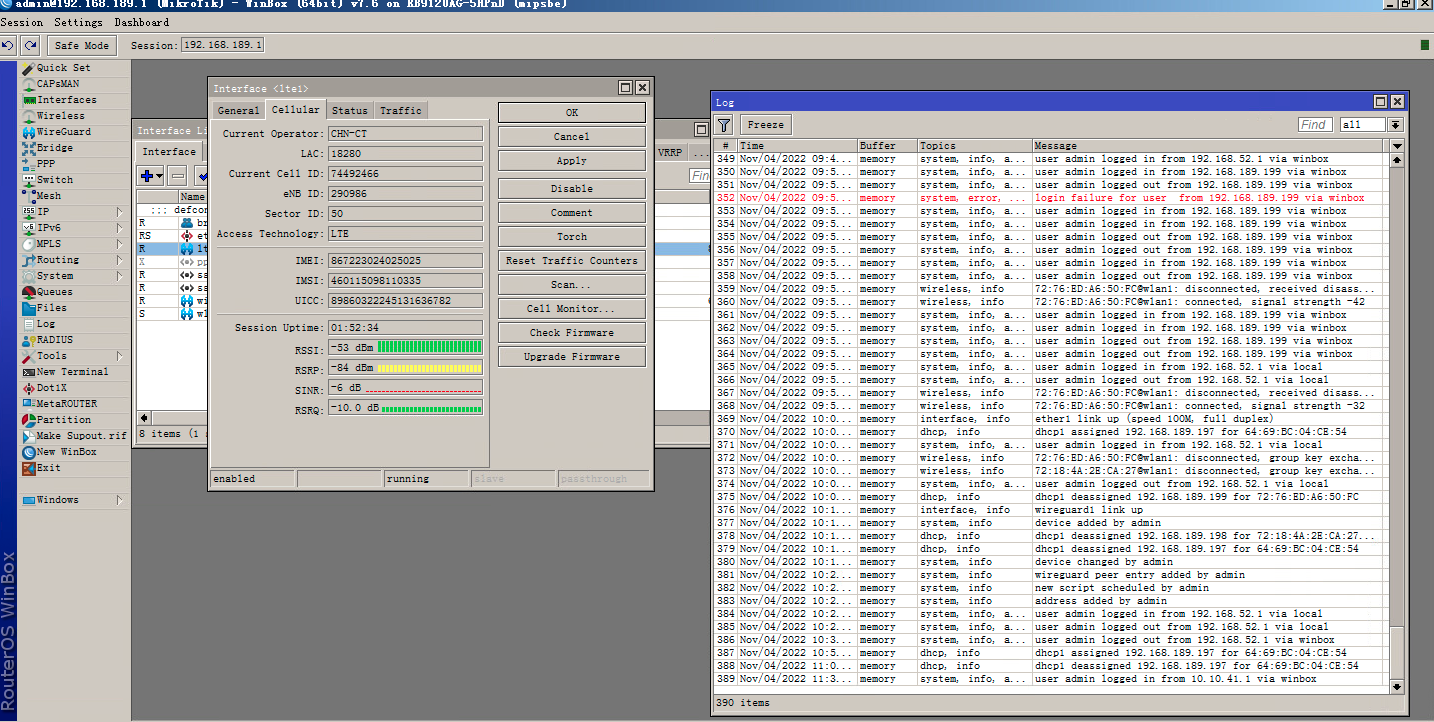Viewport: 1434px width, 722px height.
Task: Open Mesh in the sidebar
Action: (x=49, y=196)
